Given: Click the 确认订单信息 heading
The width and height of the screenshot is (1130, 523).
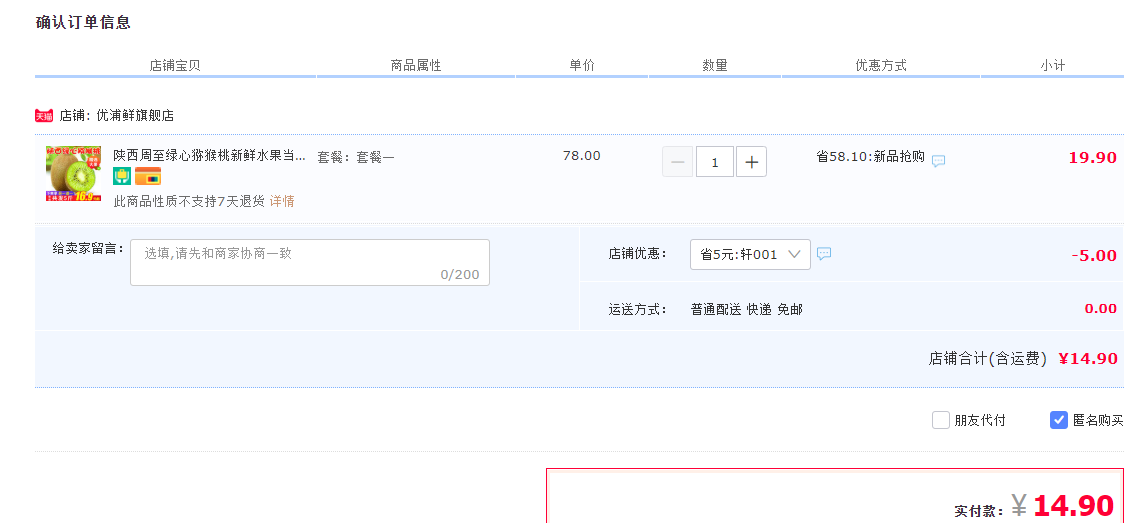Looking at the screenshot, I should [x=83, y=22].
